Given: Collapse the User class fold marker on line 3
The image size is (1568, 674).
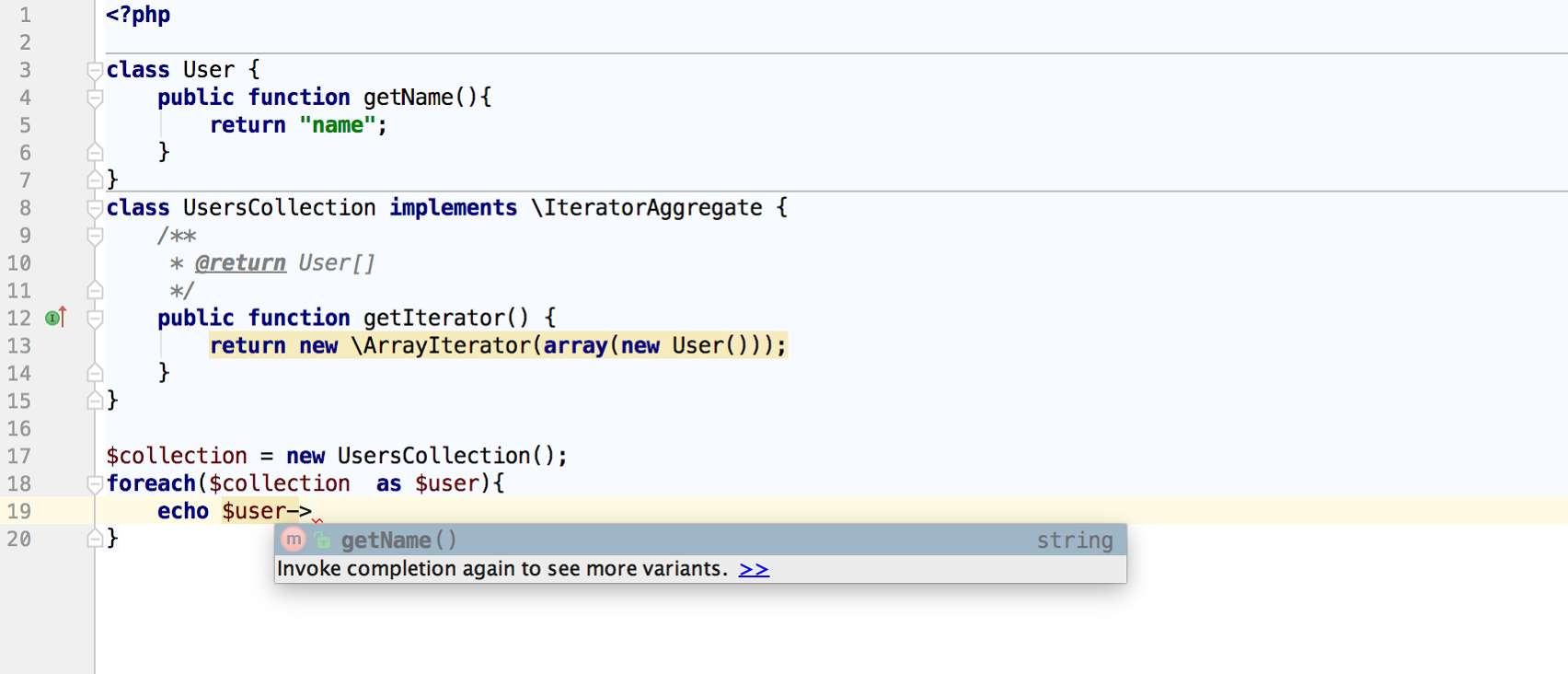Looking at the screenshot, I should 95,70.
